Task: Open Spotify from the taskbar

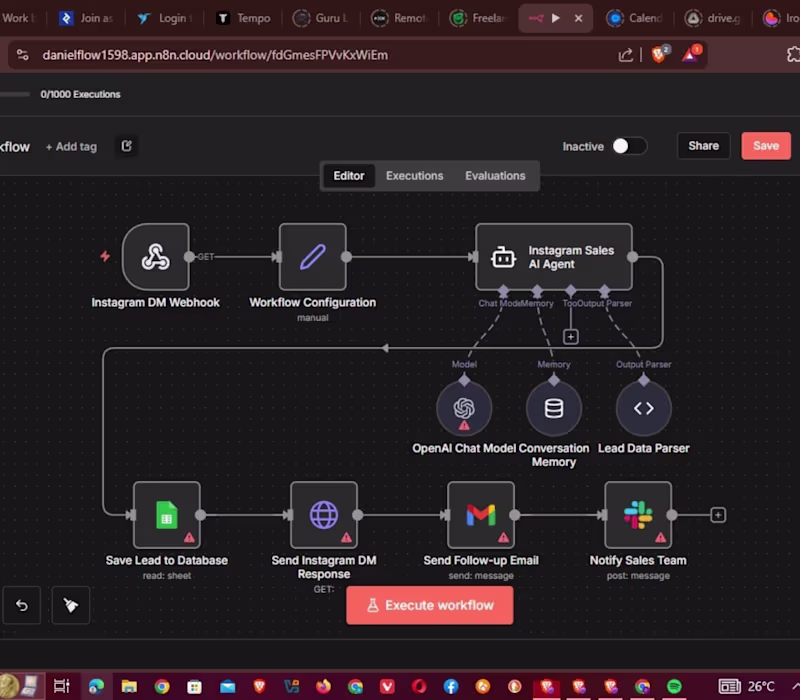Action: point(674,686)
